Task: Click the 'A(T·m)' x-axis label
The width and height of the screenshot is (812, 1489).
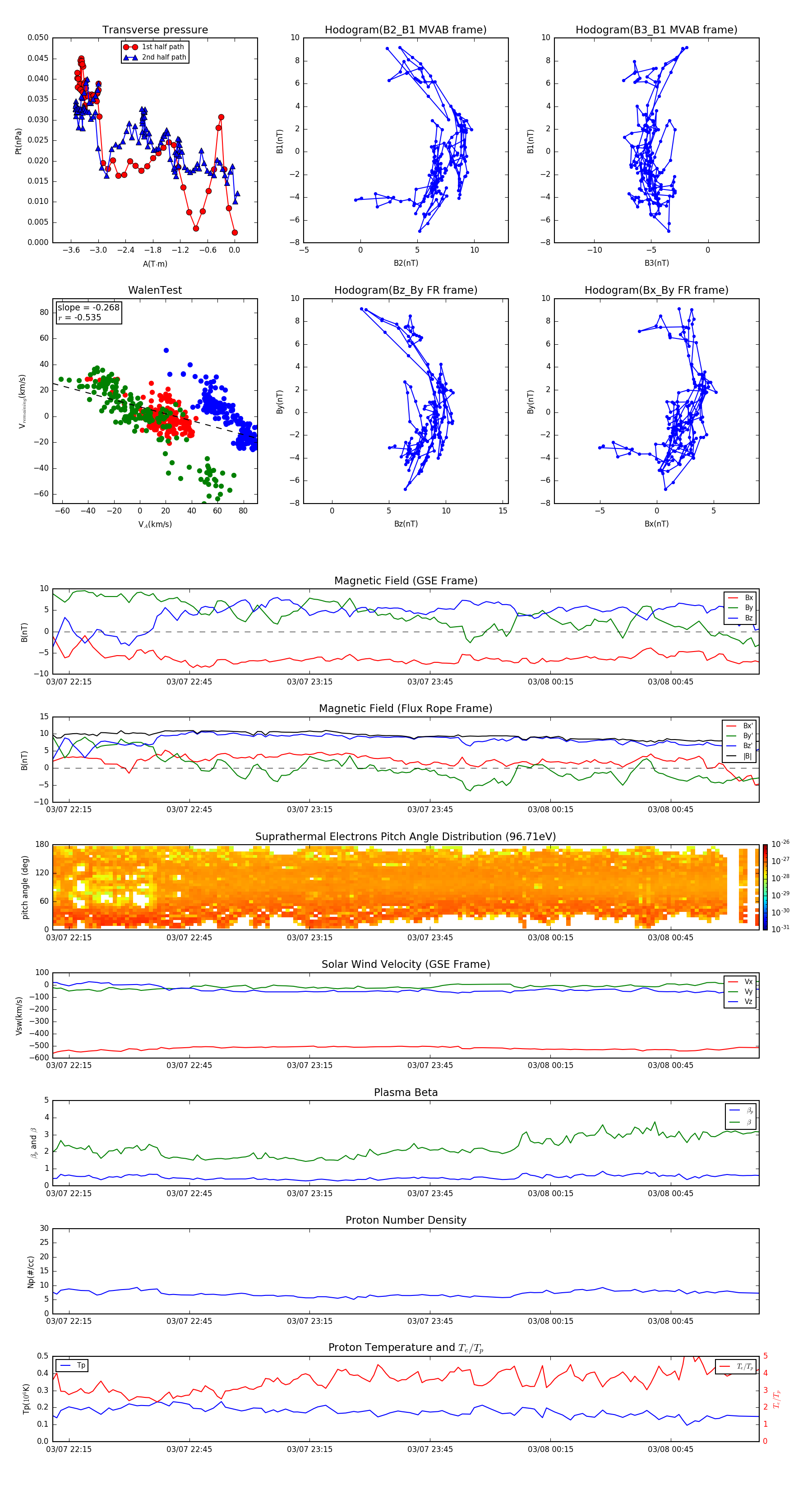Action: [x=155, y=264]
